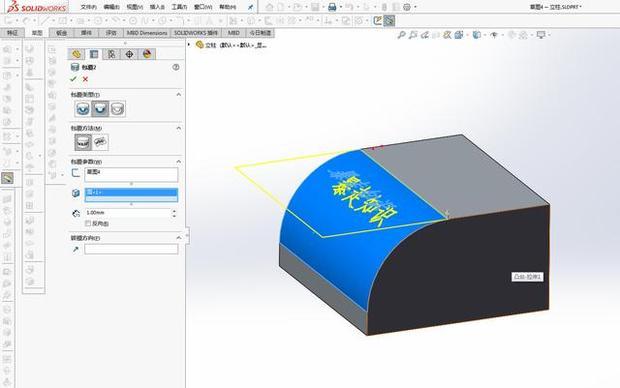Open the Edit menu
Image resolution: width=620 pixels, height=388 pixels.
[x=112, y=7]
